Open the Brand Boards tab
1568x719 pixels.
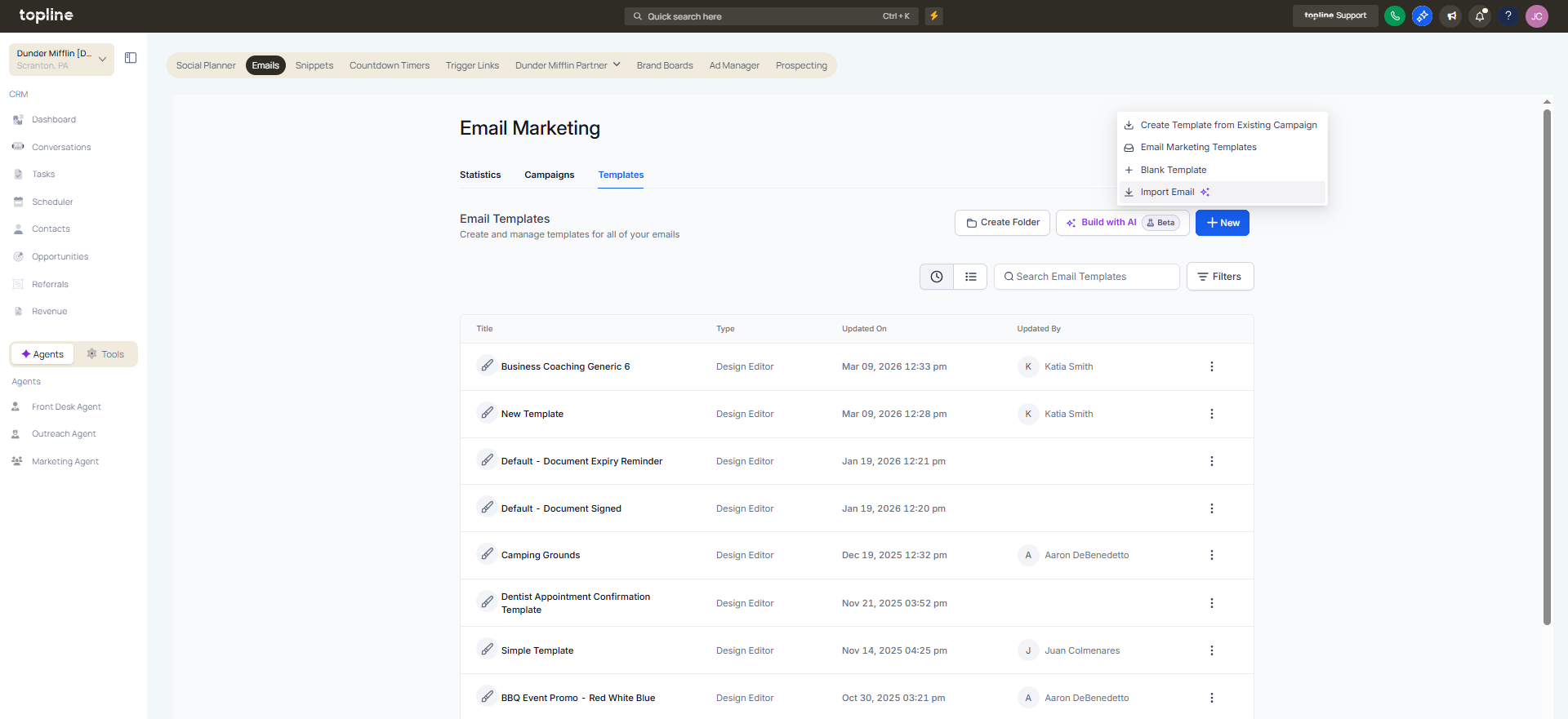click(665, 65)
